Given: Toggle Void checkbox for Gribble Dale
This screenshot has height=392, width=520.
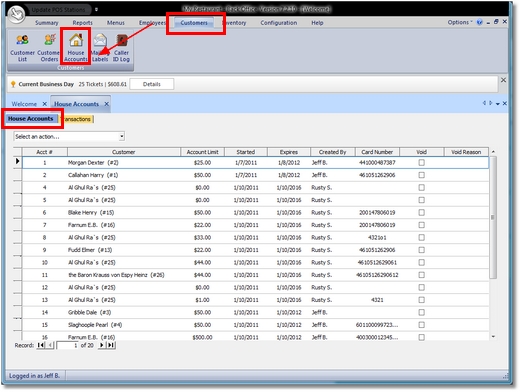Looking at the screenshot, I should coord(421,312).
